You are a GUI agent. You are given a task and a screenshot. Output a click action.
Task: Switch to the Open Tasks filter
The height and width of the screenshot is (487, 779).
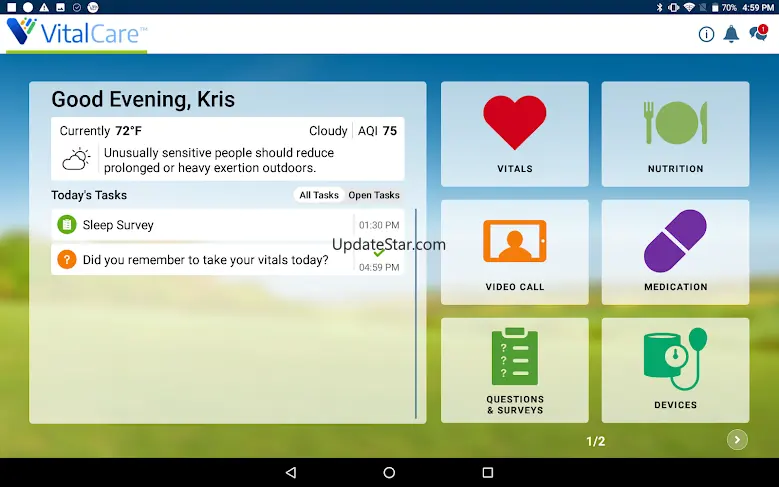point(374,195)
